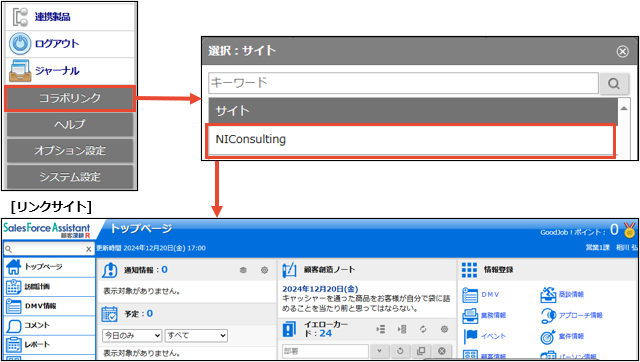640x362 pixels.
Task: Click the 通知情報 settings gear icon
Action: (x=264, y=270)
